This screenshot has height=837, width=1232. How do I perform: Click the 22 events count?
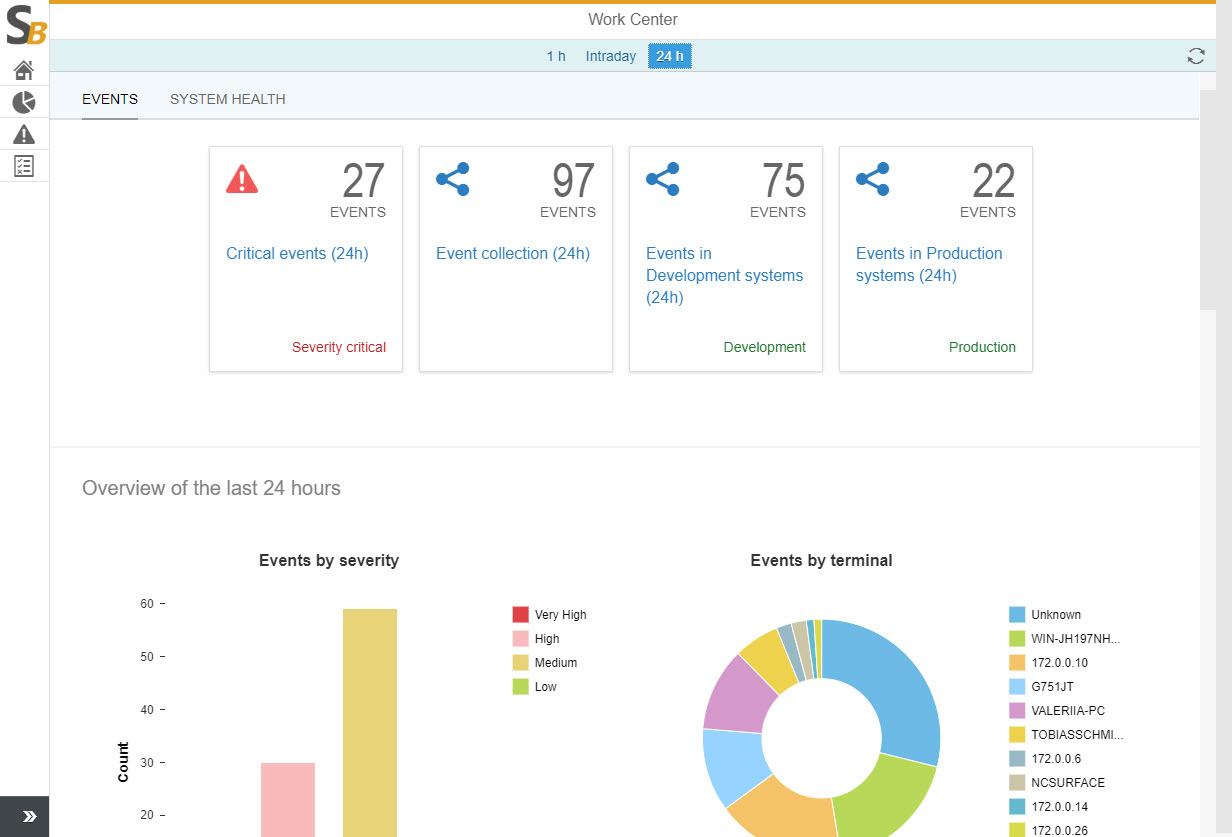(994, 181)
